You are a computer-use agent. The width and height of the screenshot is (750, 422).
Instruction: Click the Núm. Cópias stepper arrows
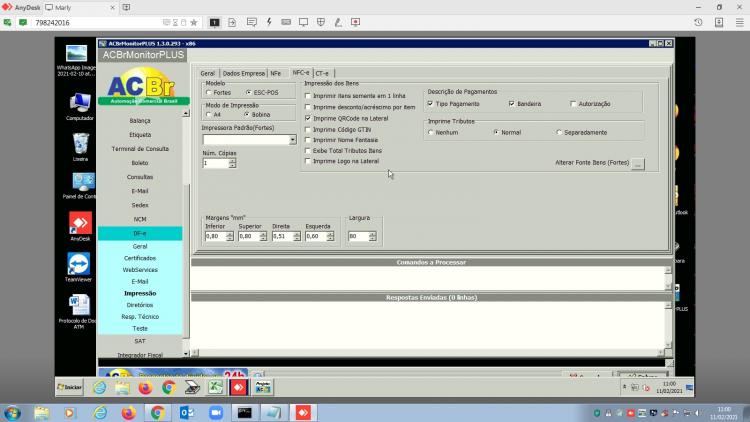tap(232, 163)
